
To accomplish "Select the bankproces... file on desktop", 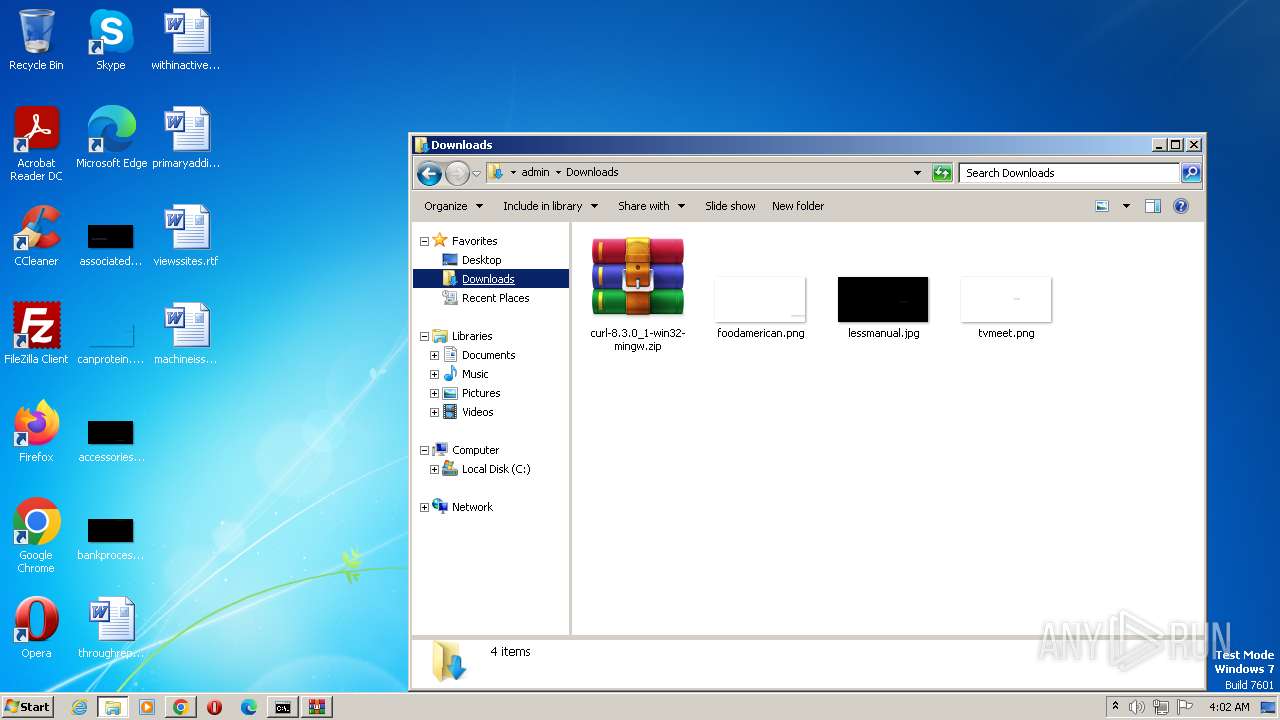I will click(111, 539).
